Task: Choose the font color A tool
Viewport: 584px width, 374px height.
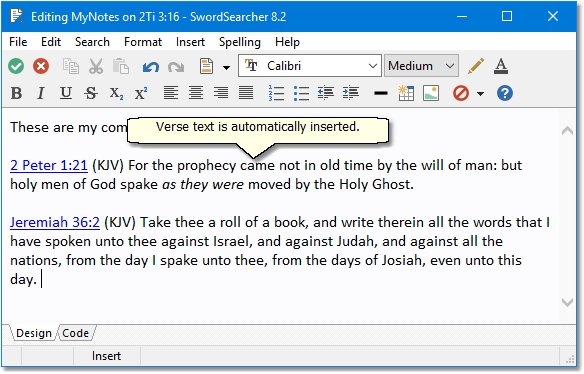Action: click(501, 66)
